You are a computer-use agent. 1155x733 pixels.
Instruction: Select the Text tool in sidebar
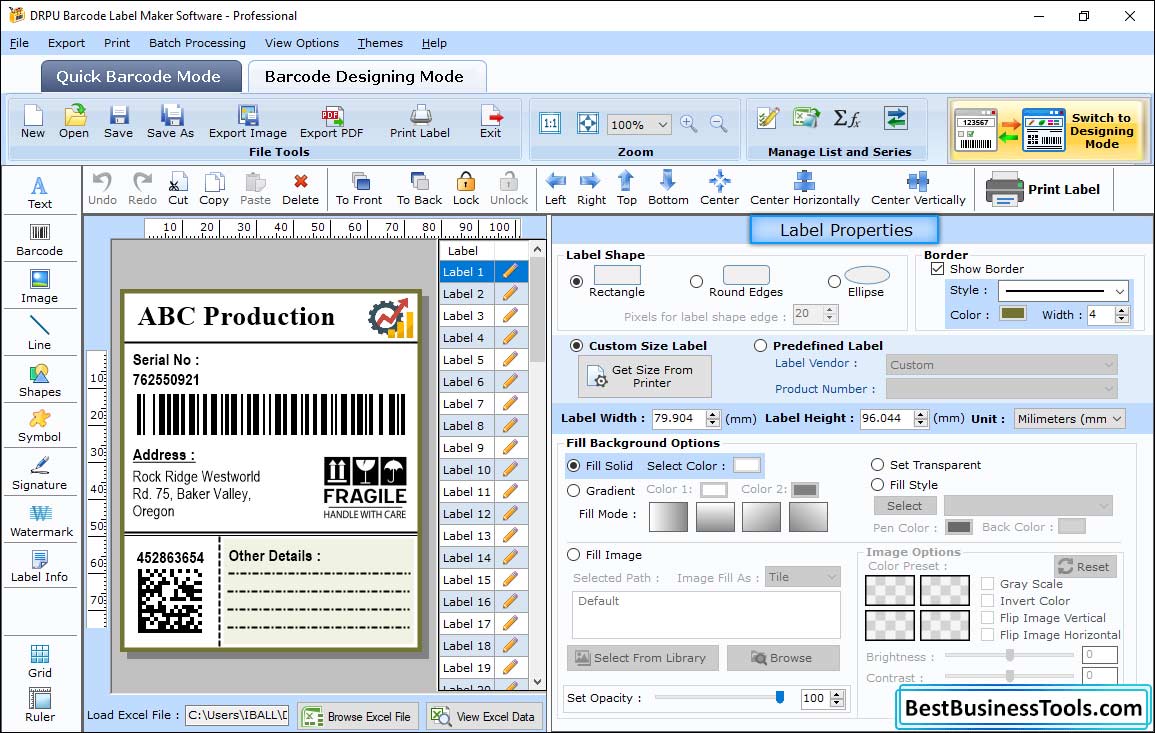point(40,192)
